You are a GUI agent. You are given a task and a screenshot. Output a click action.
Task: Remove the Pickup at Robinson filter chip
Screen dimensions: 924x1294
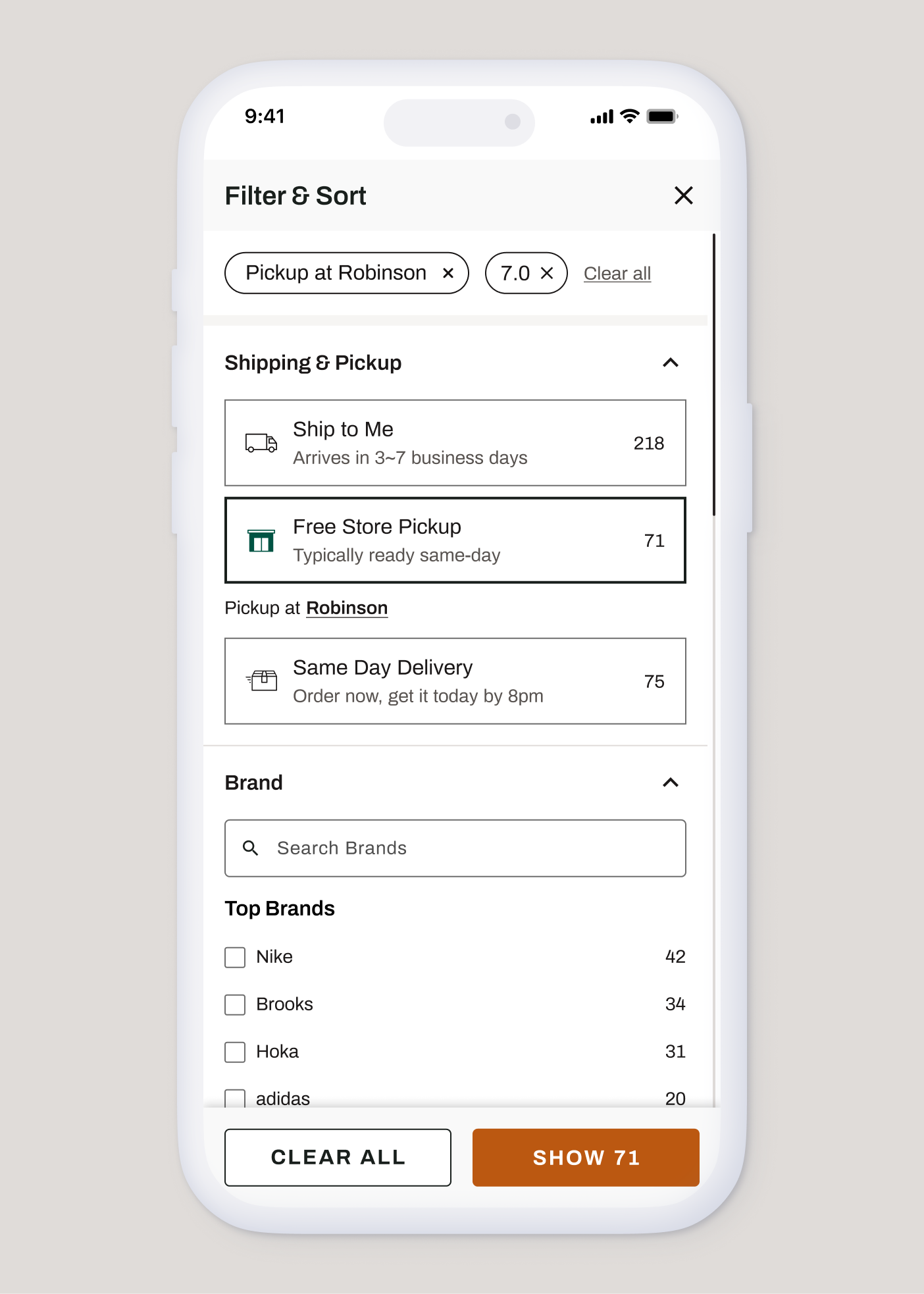pyautogui.click(x=448, y=272)
